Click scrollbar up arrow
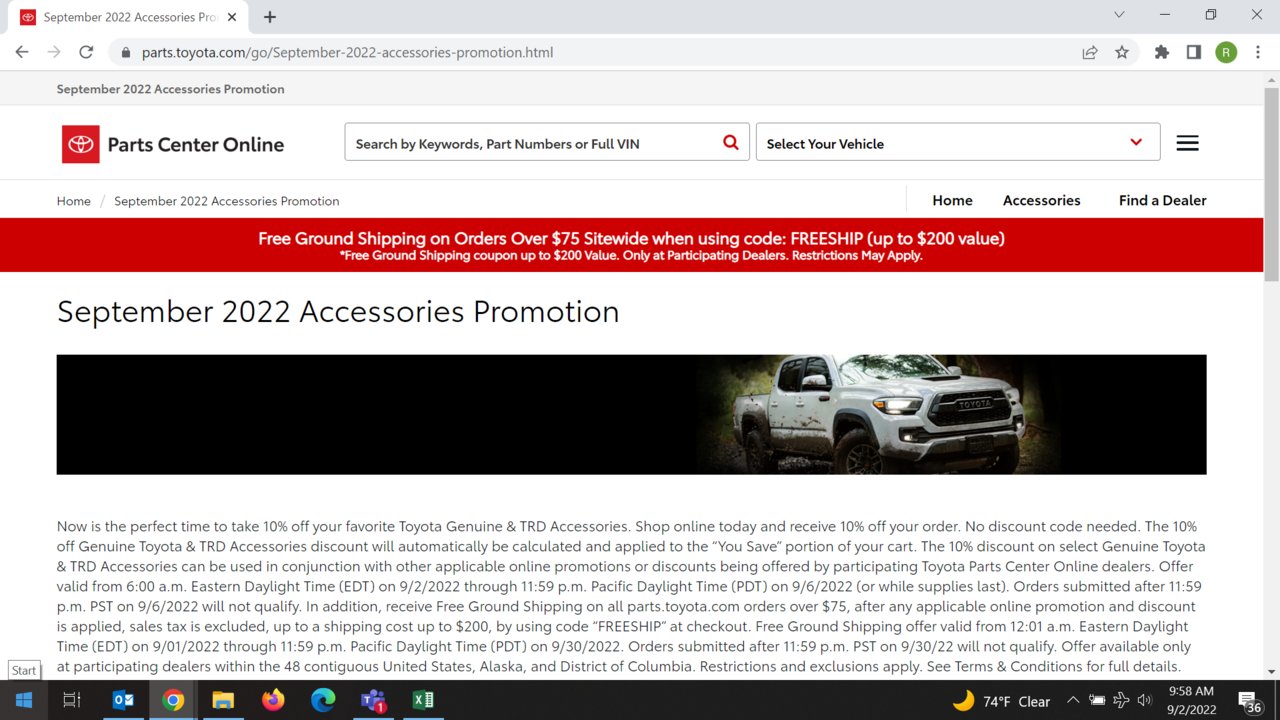1280x720 pixels. click(x=1271, y=79)
